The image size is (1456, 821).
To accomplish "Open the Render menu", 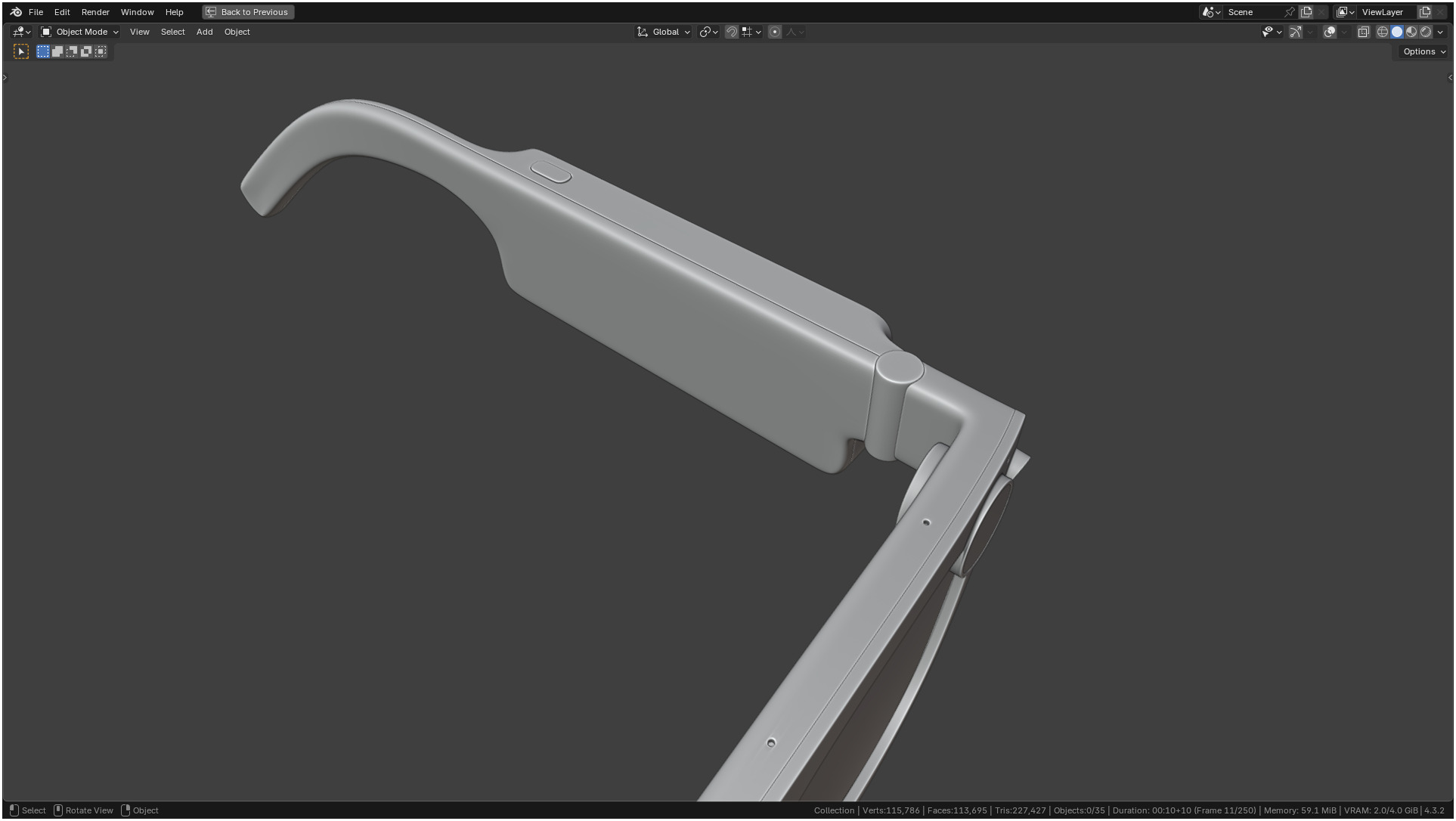I will click(95, 12).
